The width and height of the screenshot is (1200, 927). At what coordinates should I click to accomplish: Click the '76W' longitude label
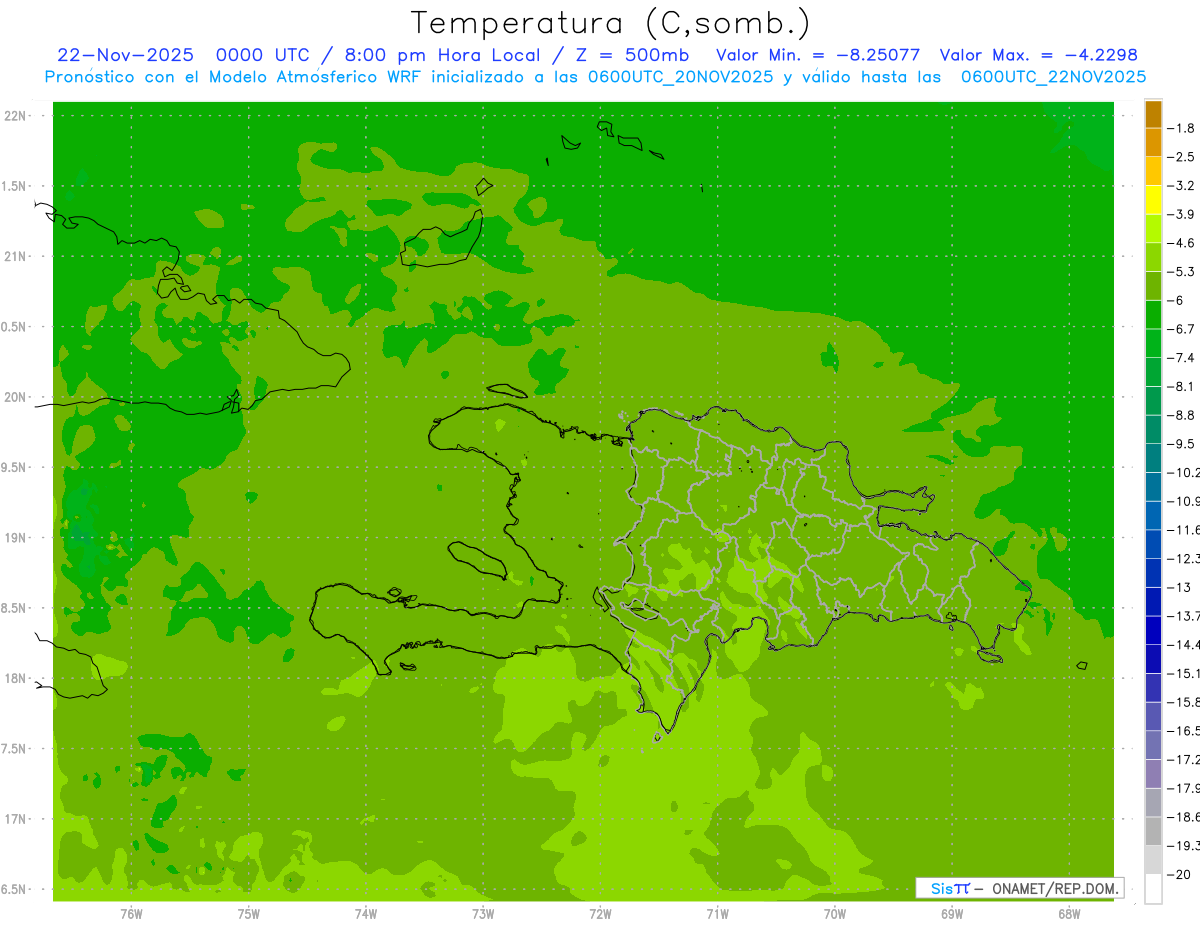[131, 913]
